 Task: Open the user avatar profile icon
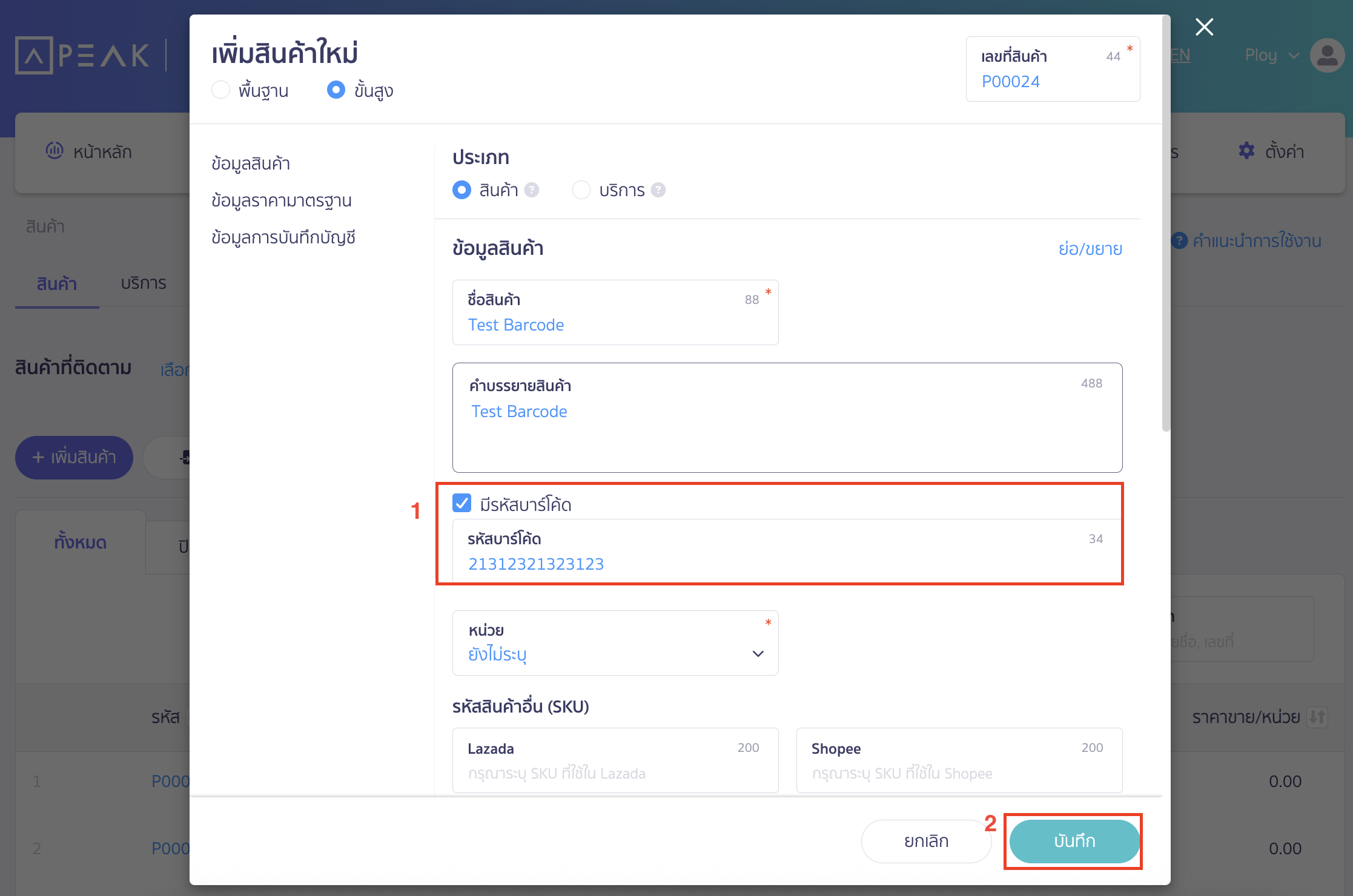[x=1326, y=54]
